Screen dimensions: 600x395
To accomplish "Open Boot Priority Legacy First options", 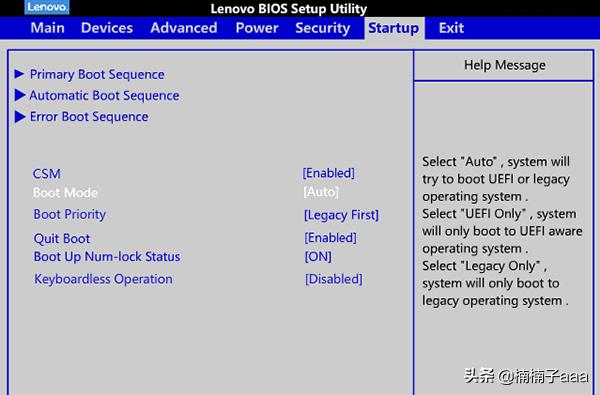I will tap(341, 215).
